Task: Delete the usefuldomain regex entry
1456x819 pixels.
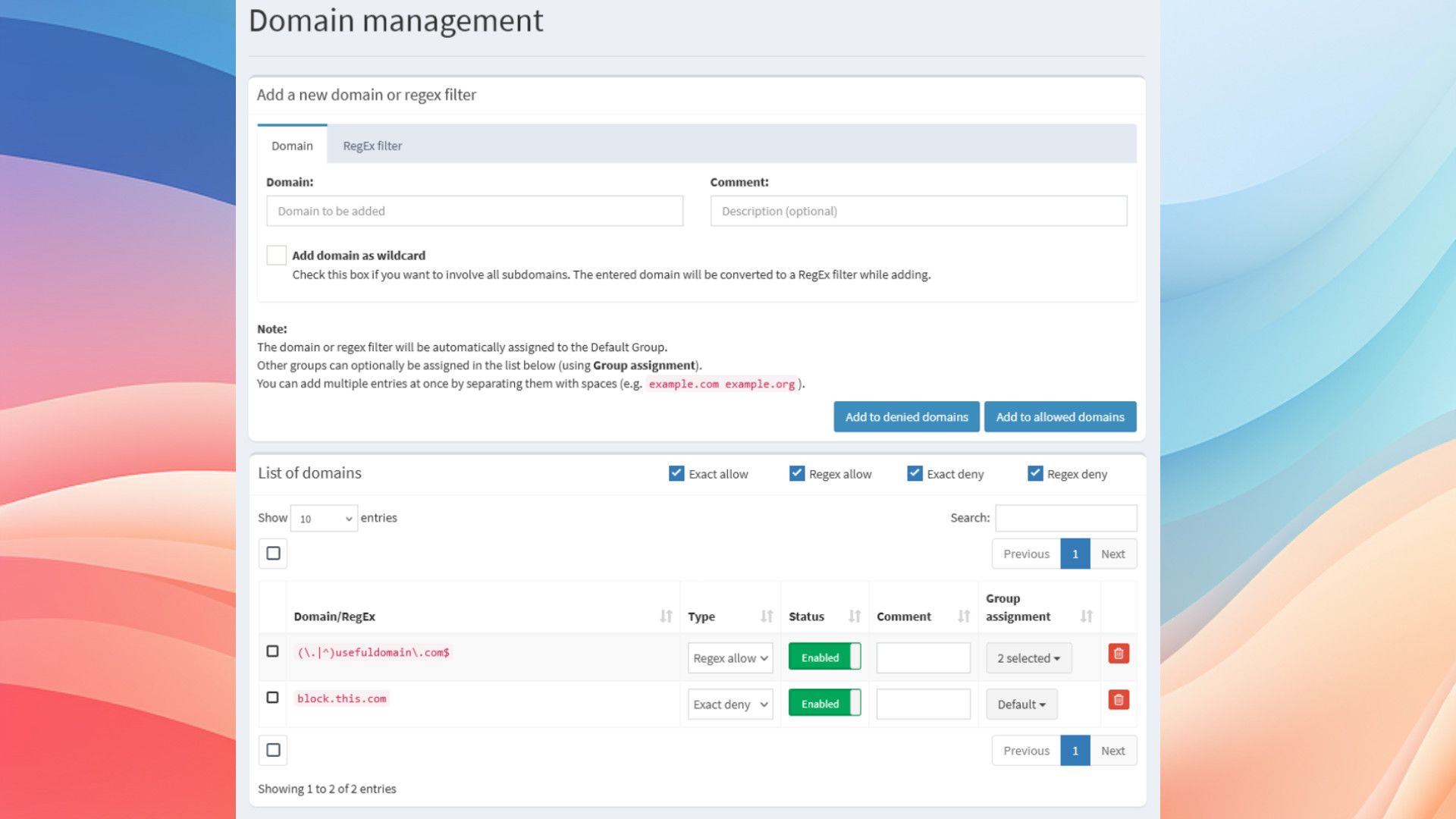Action: [1119, 654]
